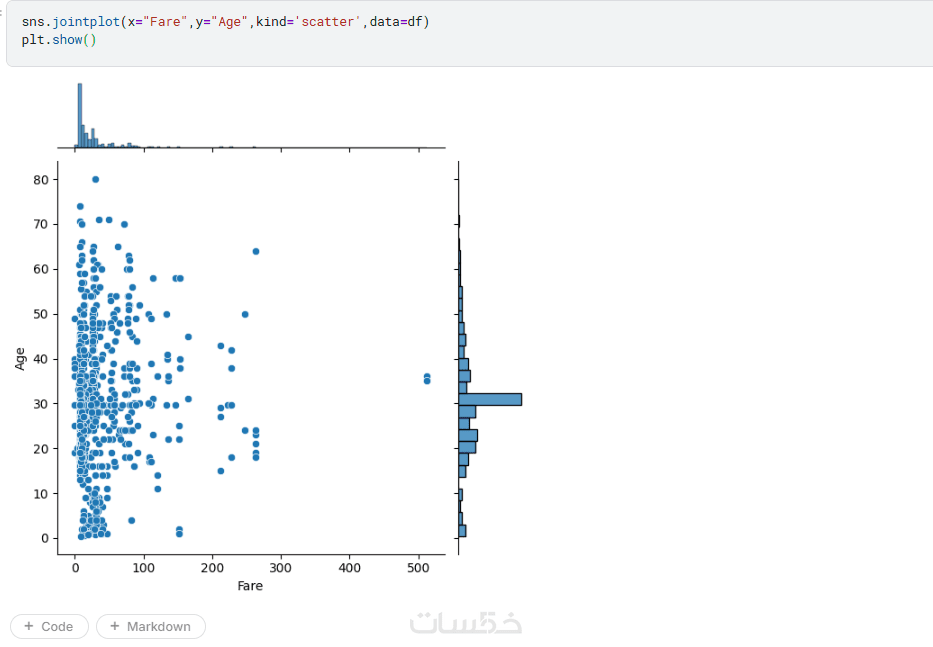The height and width of the screenshot is (647, 933).
Task: Click the tallest bar in the Age histogram
Action: pyautogui.click(x=490, y=399)
